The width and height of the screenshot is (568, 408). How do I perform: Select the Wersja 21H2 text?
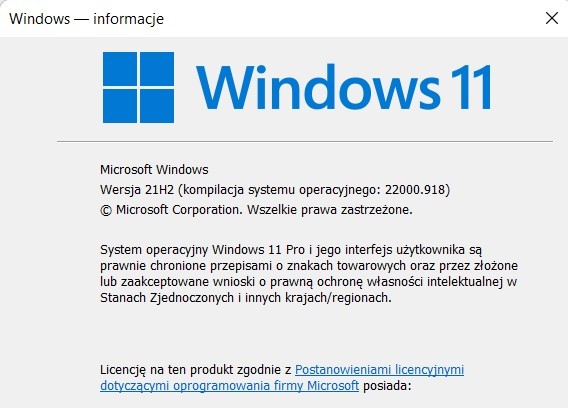[137, 190]
